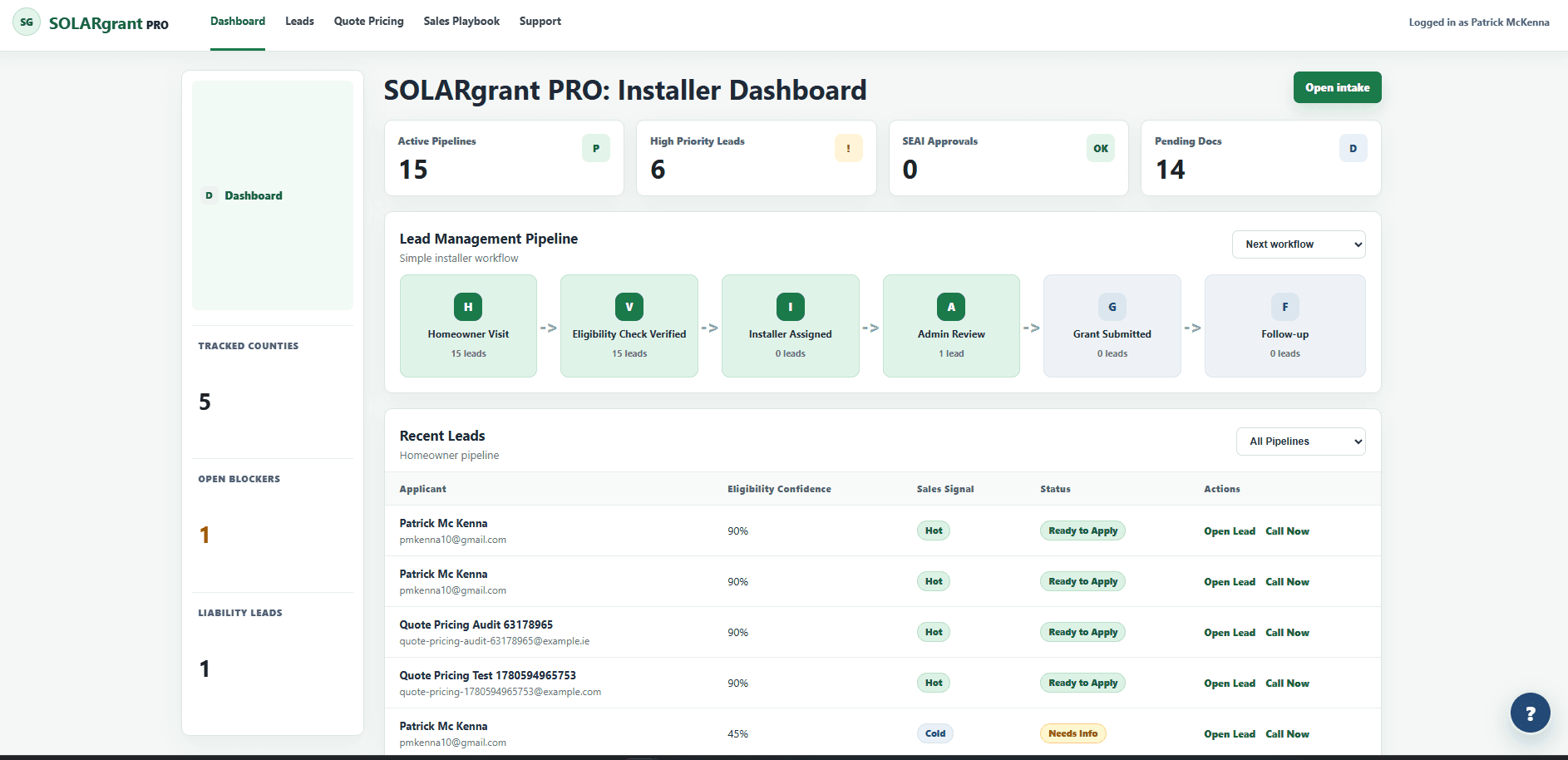Click the Hot badge for Quote Pricing Audit
The width and height of the screenshot is (1568, 760).
click(x=934, y=632)
